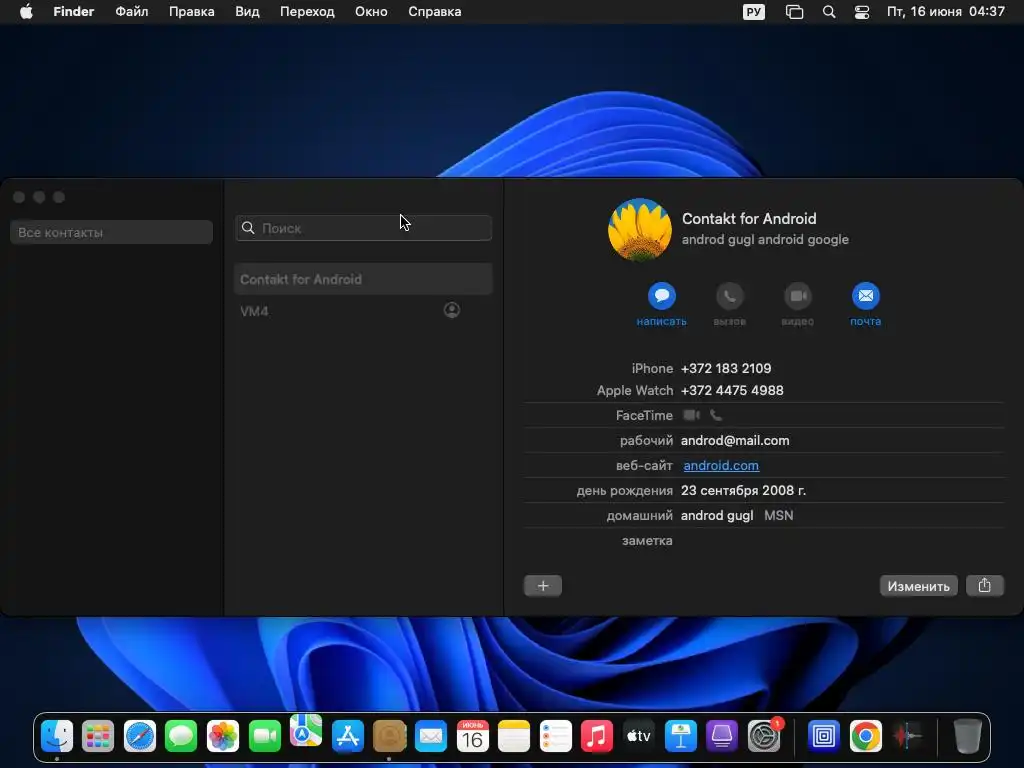Click phone number +372 4475 4988

tap(732, 391)
